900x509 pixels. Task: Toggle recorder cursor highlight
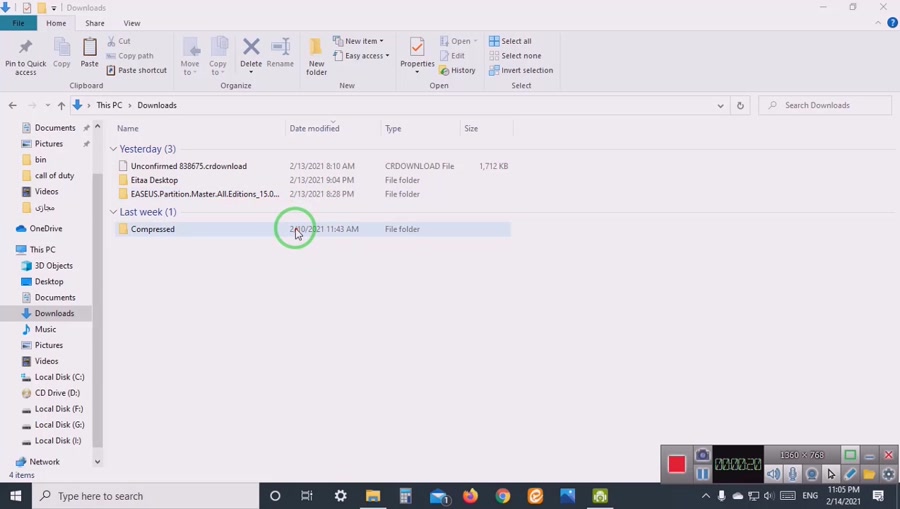[831, 474]
